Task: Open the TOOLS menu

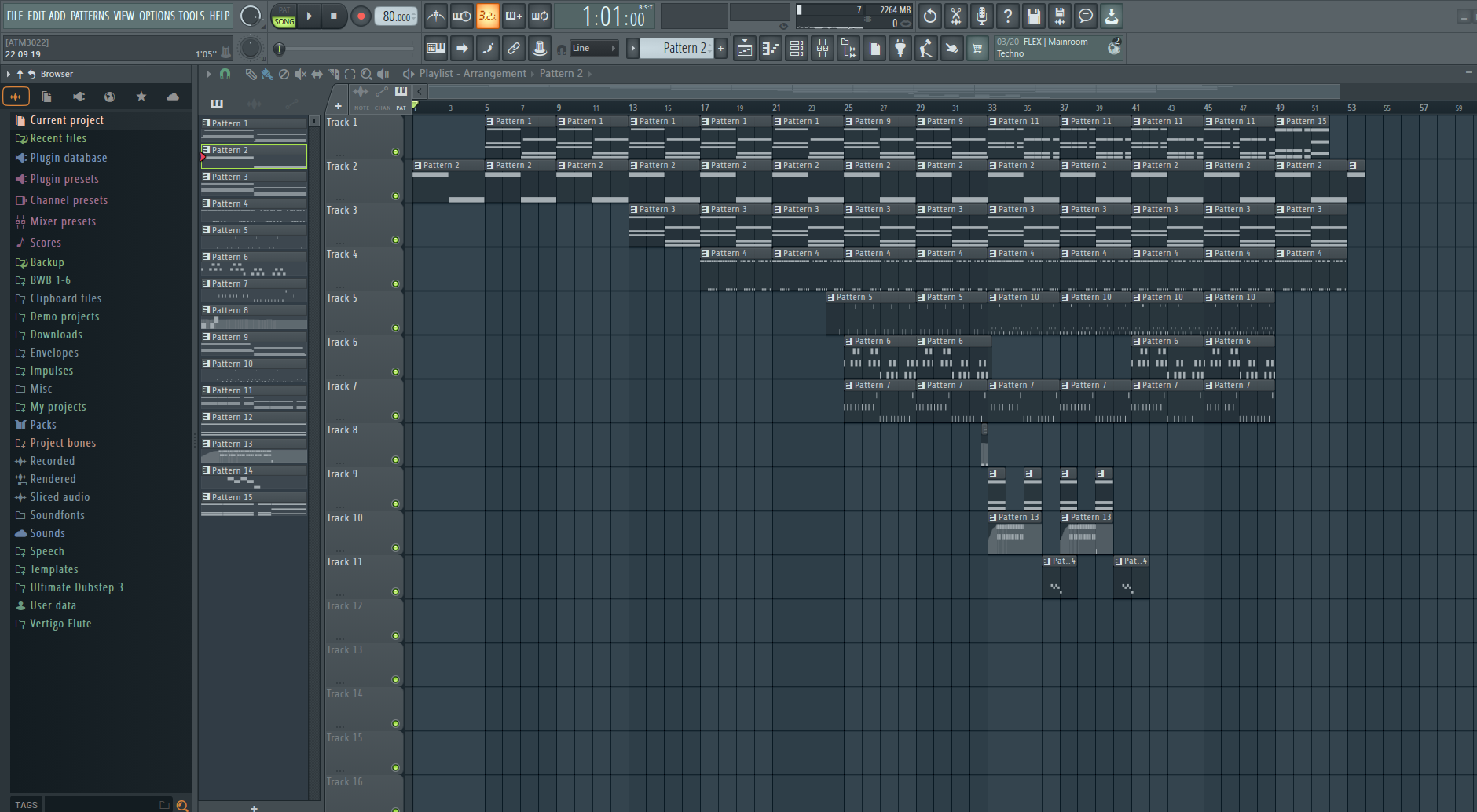Action: 192,16
